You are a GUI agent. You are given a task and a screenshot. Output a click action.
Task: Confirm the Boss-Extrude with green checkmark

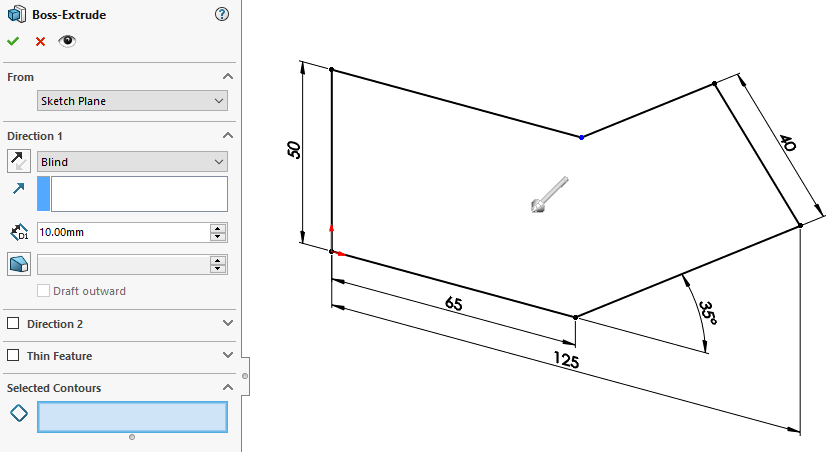coord(13,41)
